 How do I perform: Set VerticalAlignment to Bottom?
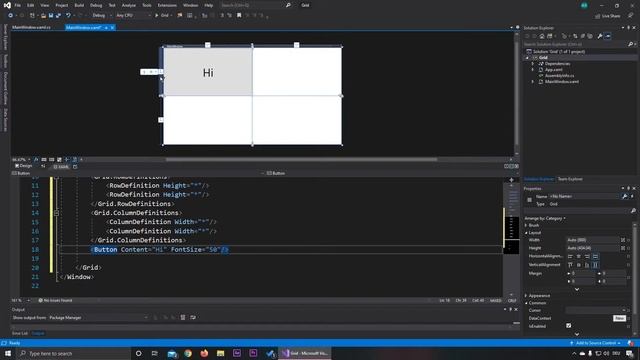587,265
